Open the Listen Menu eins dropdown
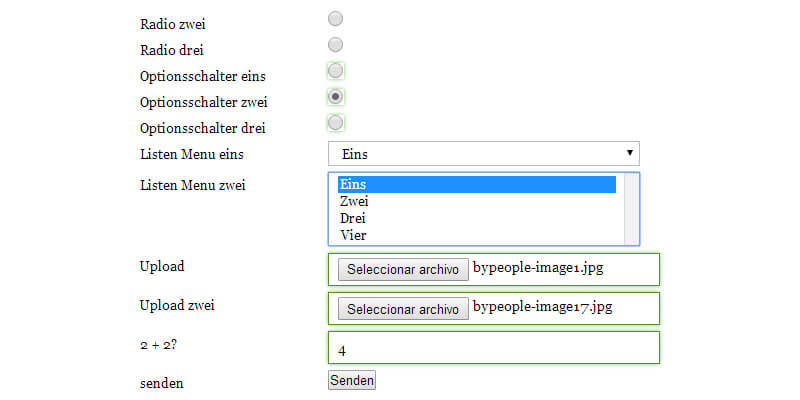The width and height of the screenshot is (800, 400). coord(483,153)
